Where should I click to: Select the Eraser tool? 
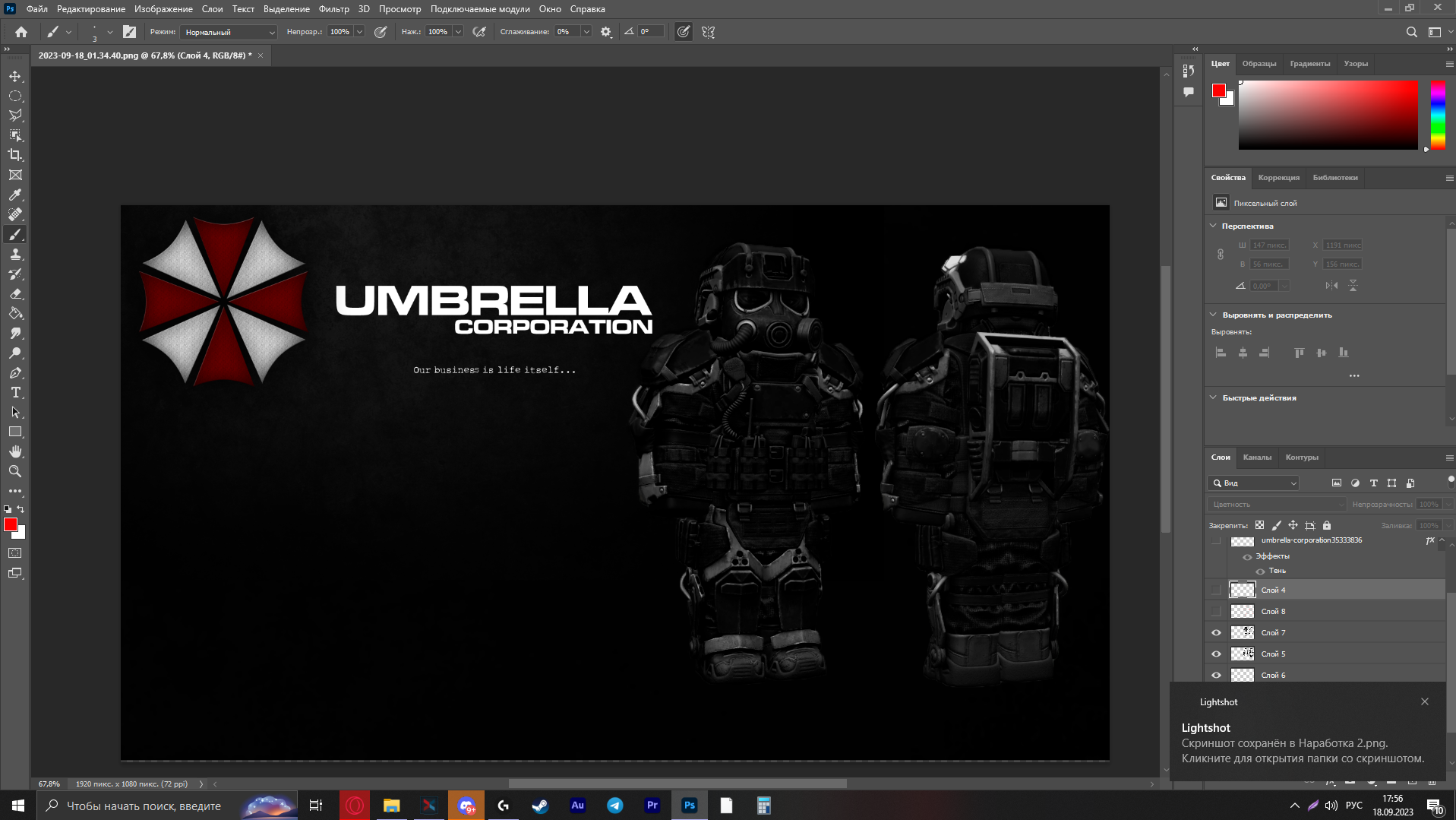coord(15,293)
